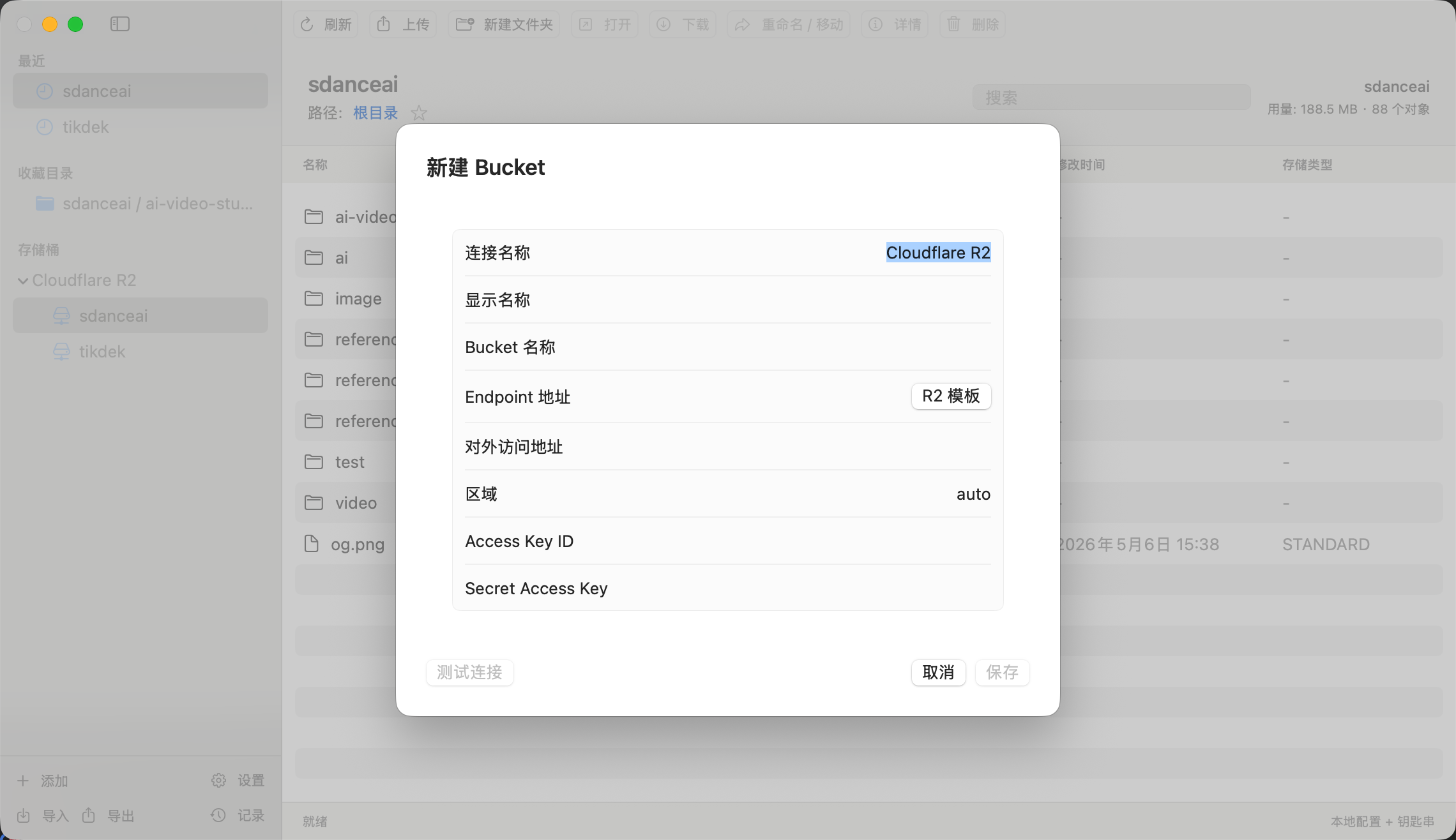The image size is (1456, 840).
Task: Click the new folder icon
Action: tap(465, 24)
